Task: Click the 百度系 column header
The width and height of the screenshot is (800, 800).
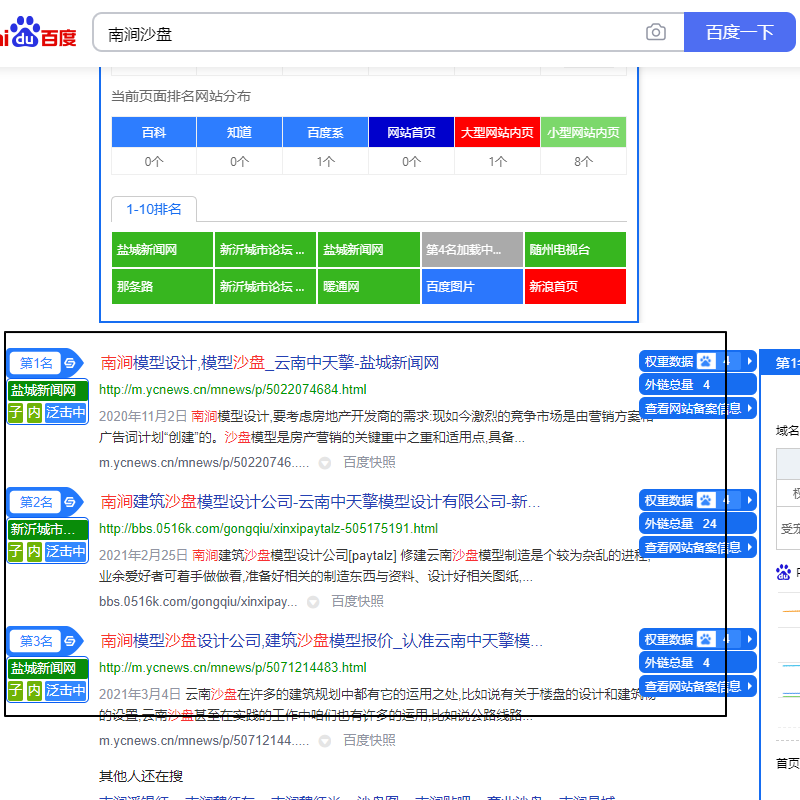Action: pyautogui.click(x=325, y=133)
